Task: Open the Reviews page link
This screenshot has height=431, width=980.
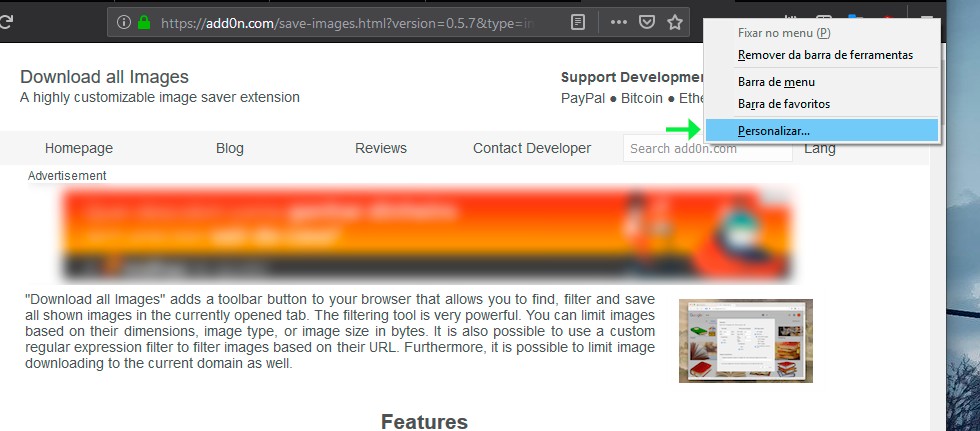Action: (381, 149)
